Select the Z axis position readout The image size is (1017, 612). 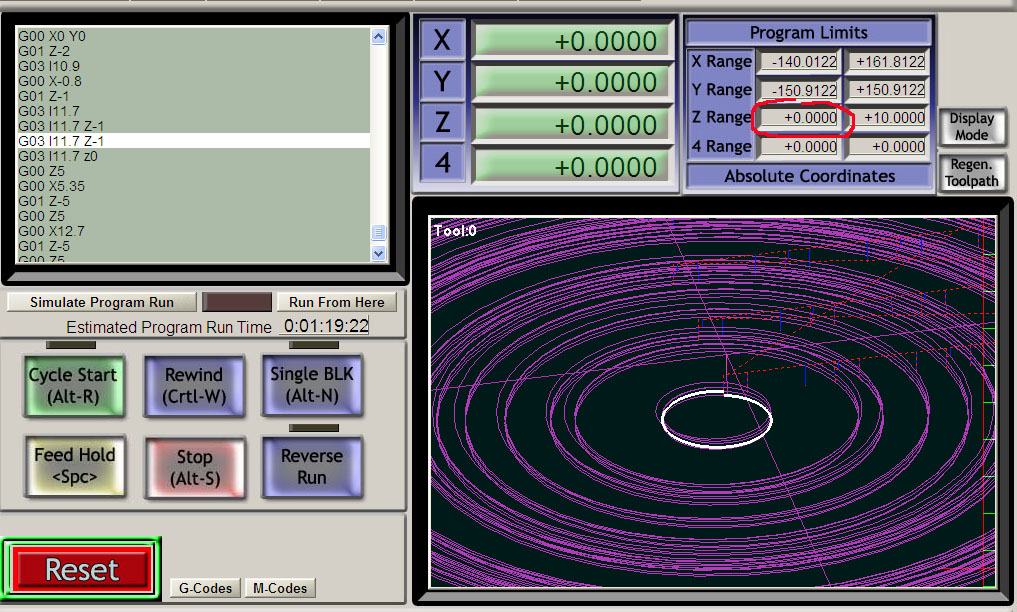point(571,124)
